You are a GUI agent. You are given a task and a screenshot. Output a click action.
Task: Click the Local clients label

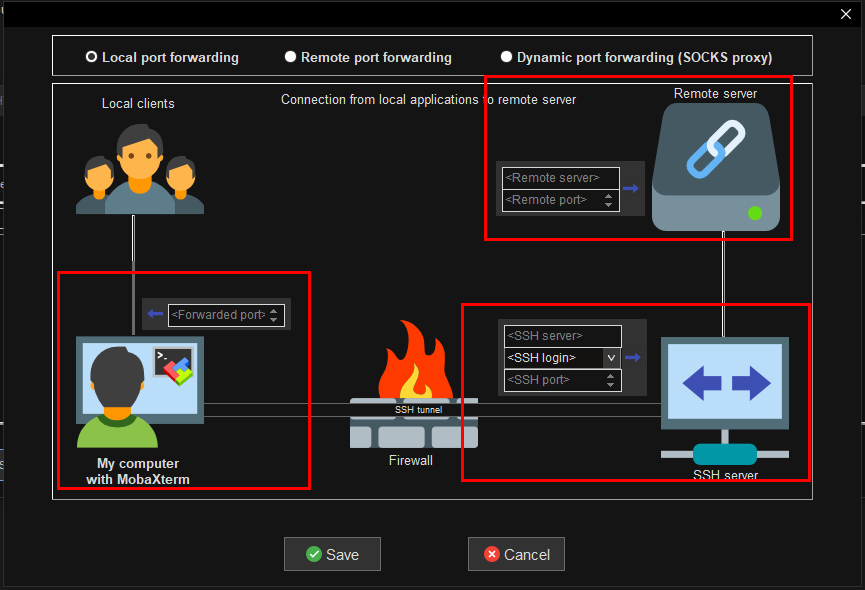tap(138, 104)
